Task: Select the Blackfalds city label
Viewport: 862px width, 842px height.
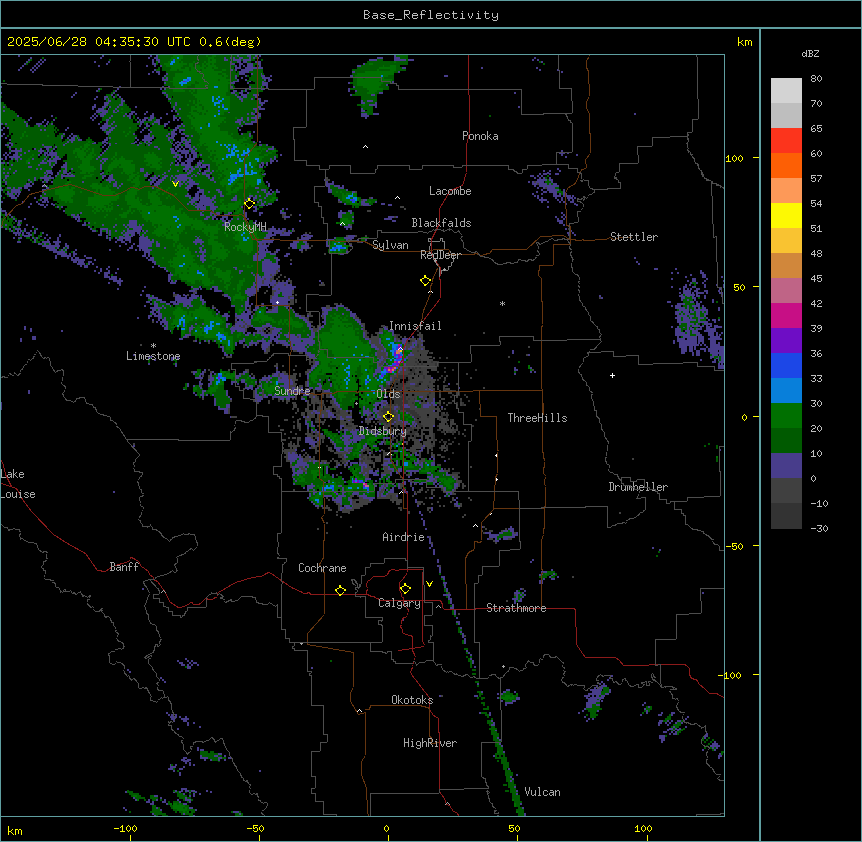Action: [441, 223]
